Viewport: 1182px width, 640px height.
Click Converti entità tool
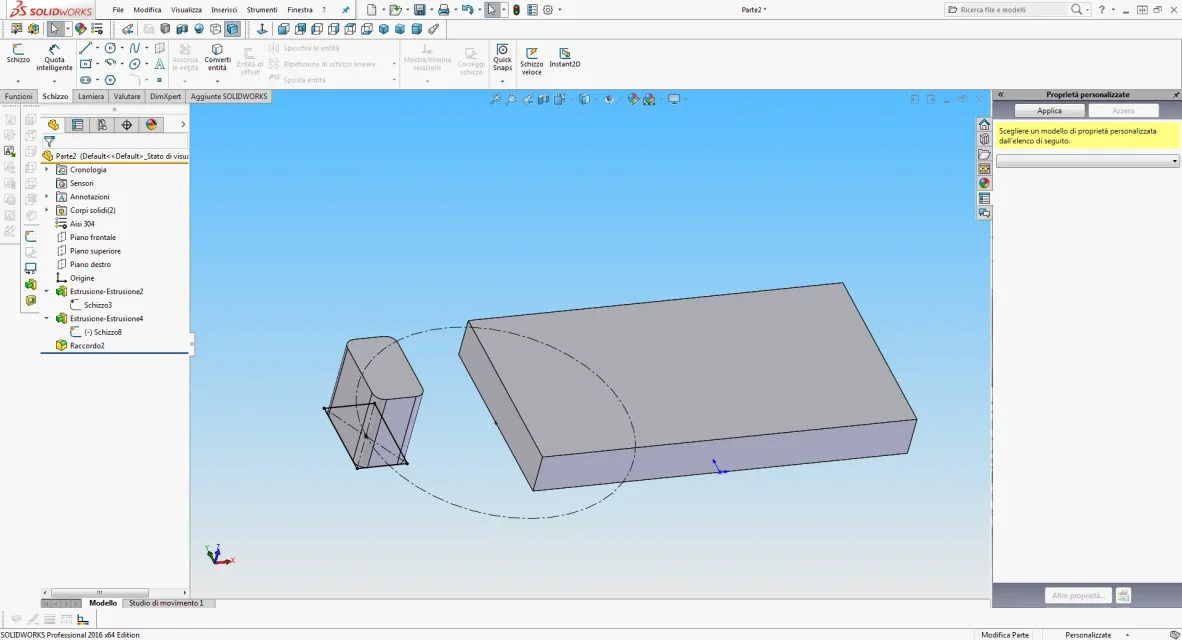tap(217, 57)
